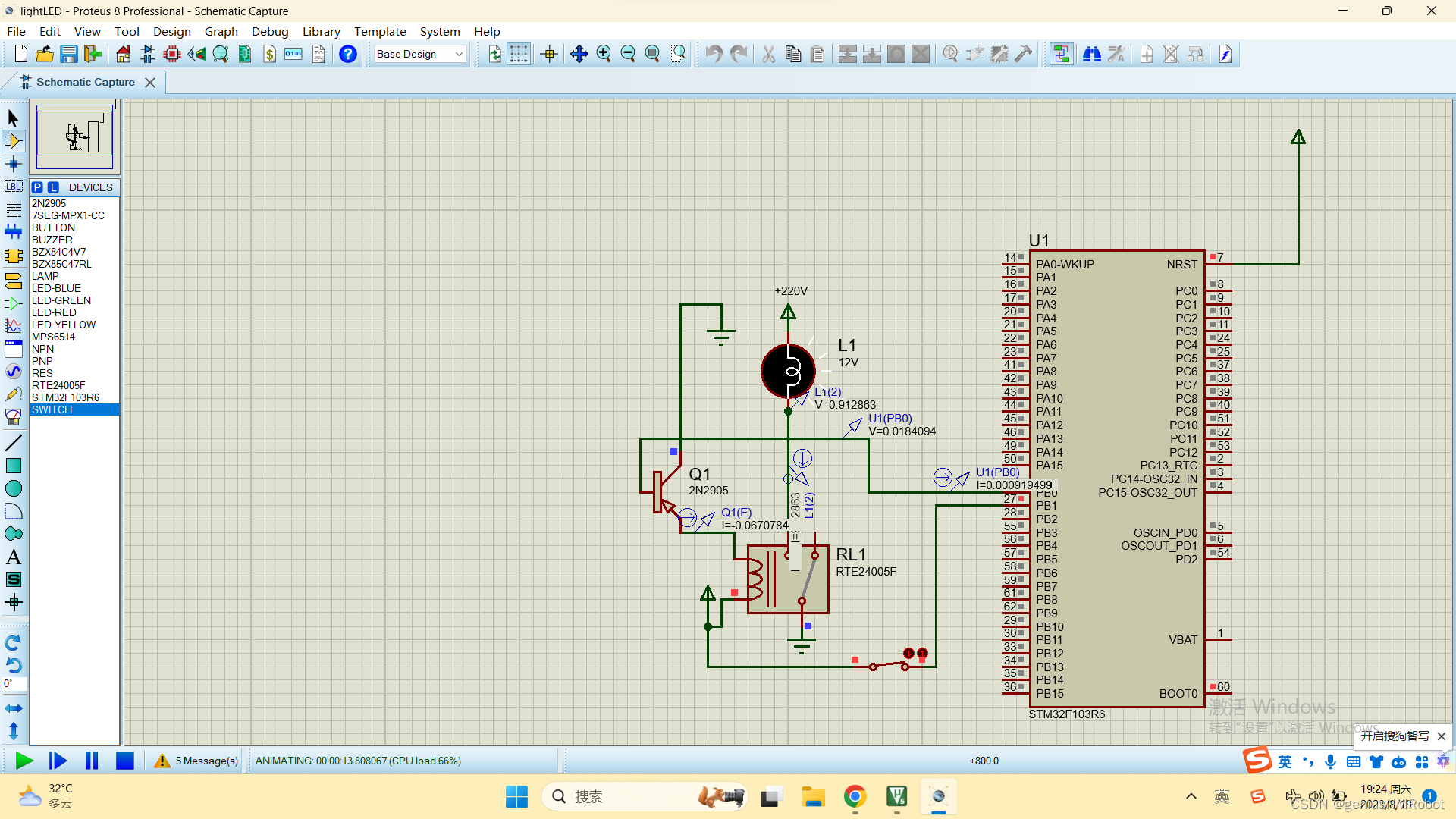The height and width of the screenshot is (819, 1456).
Task: Click the Redo action icon
Action: pyautogui.click(x=738, y=53)
